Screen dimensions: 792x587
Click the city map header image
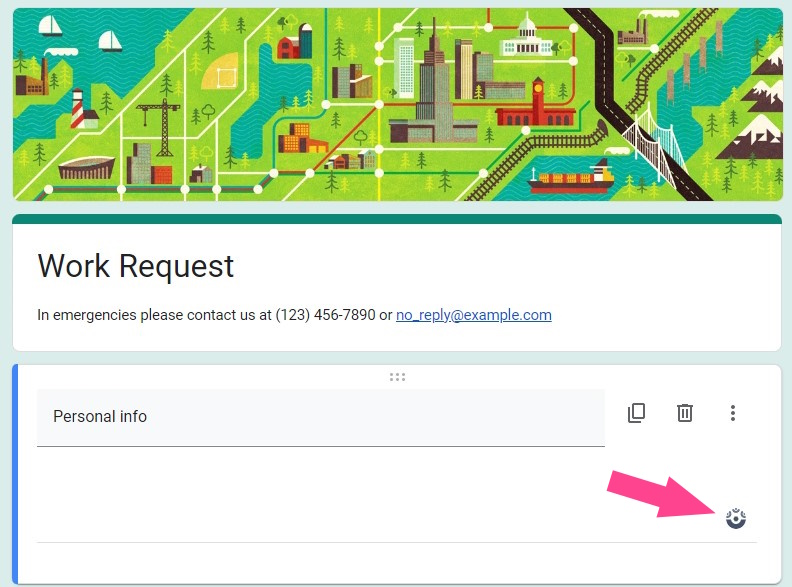click(x=397, y=105)
